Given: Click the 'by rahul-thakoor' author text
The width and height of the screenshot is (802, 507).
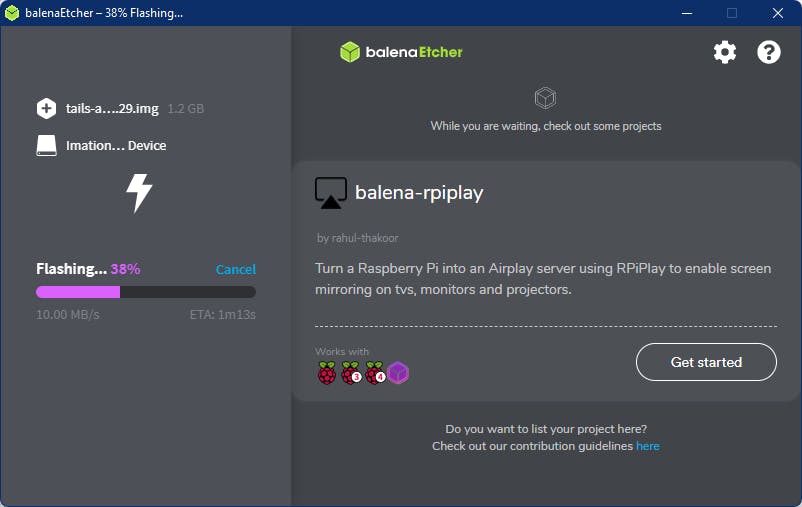Looking at the screenshot, I should [358, 238].
